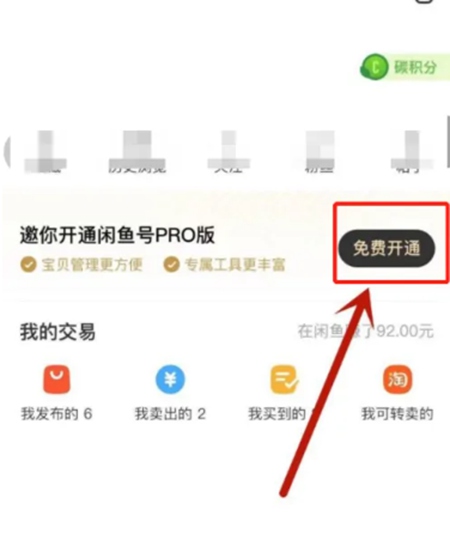Open the last blurred stat item
This screenshot has width=450, height=546.
[412, 152]
